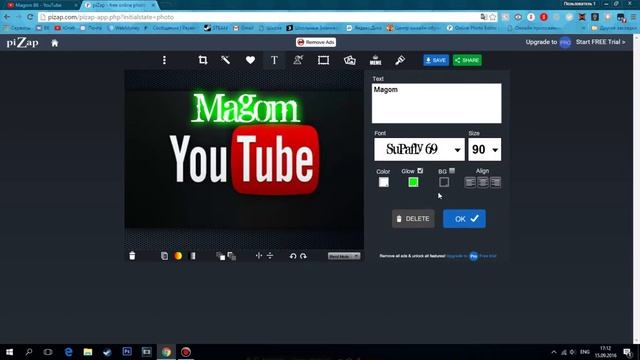Open the green Glow color swatch

pos(413,182)
